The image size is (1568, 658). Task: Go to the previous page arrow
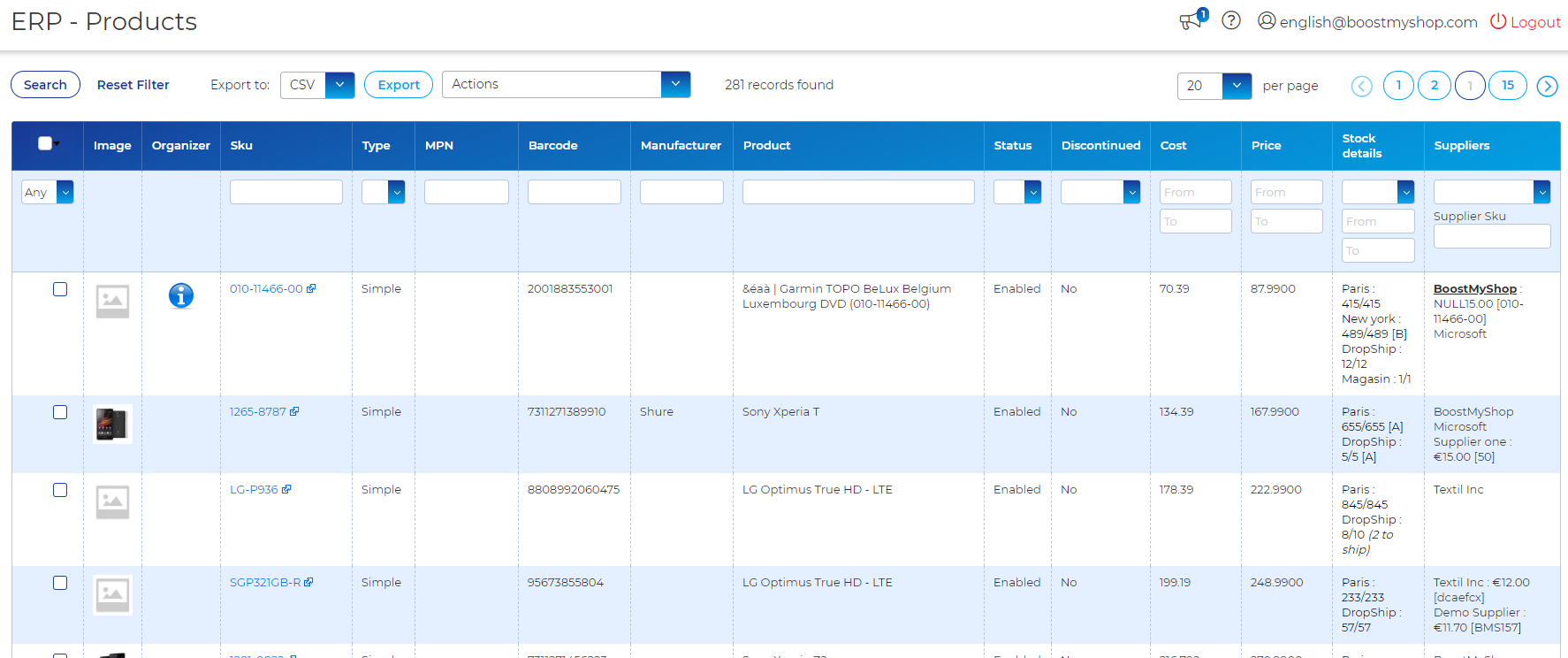pyautogui.click(x=1362, y=86)
